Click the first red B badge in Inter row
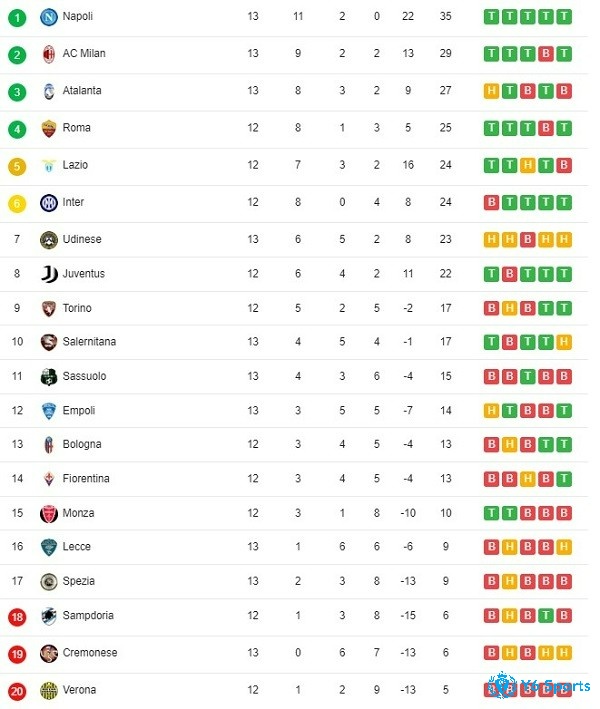Viewport: 600px width, 709px height. [491, 202]
